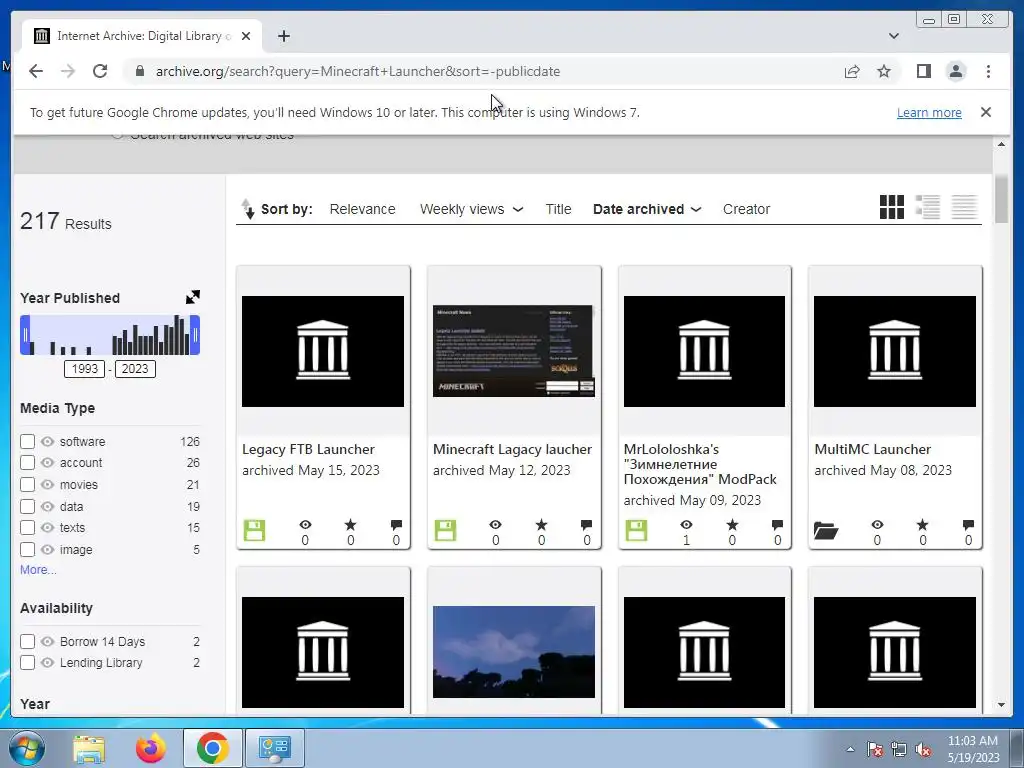1024x768 pixels.
Task: Check the image media type checkbox
Action: coord(27,549)
